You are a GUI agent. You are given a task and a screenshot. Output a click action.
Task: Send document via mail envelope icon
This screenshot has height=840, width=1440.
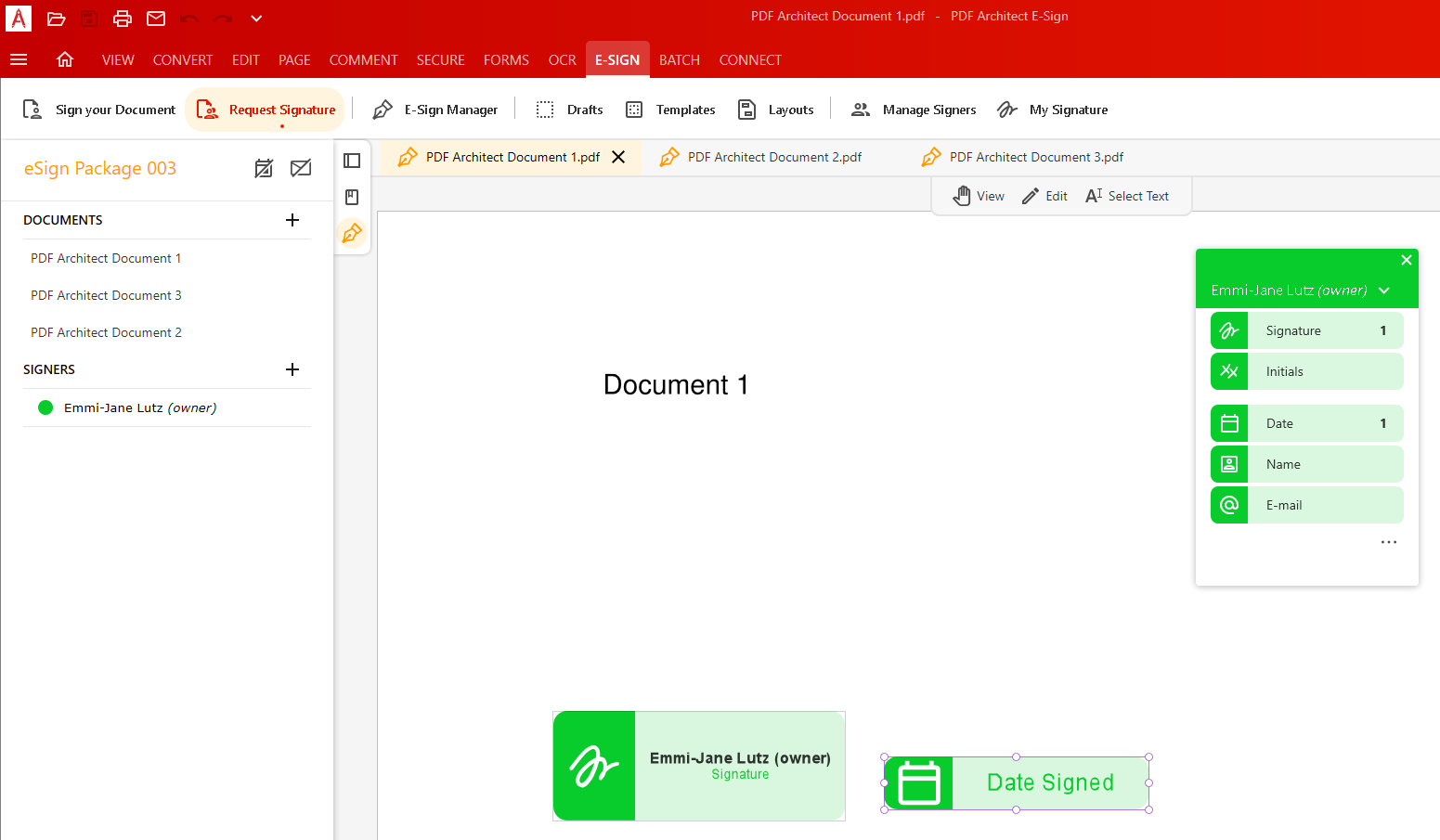click(x=156, y=19)
